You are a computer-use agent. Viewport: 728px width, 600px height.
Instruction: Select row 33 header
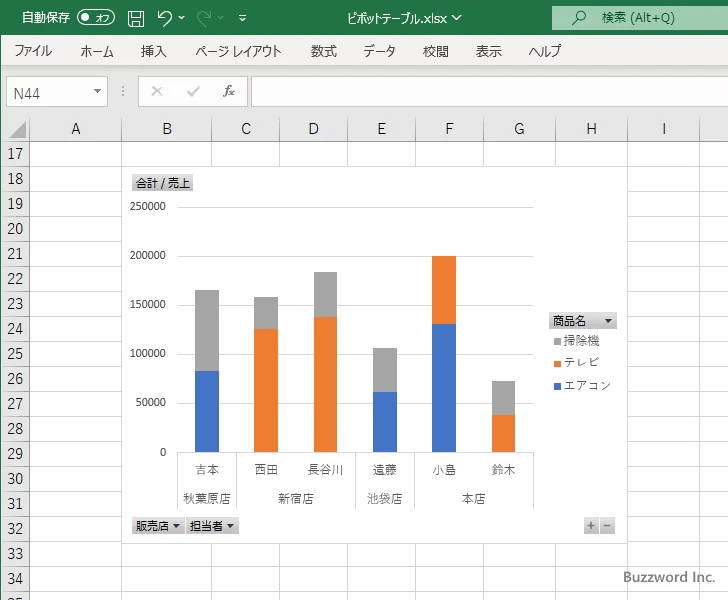tap(15, 554)
